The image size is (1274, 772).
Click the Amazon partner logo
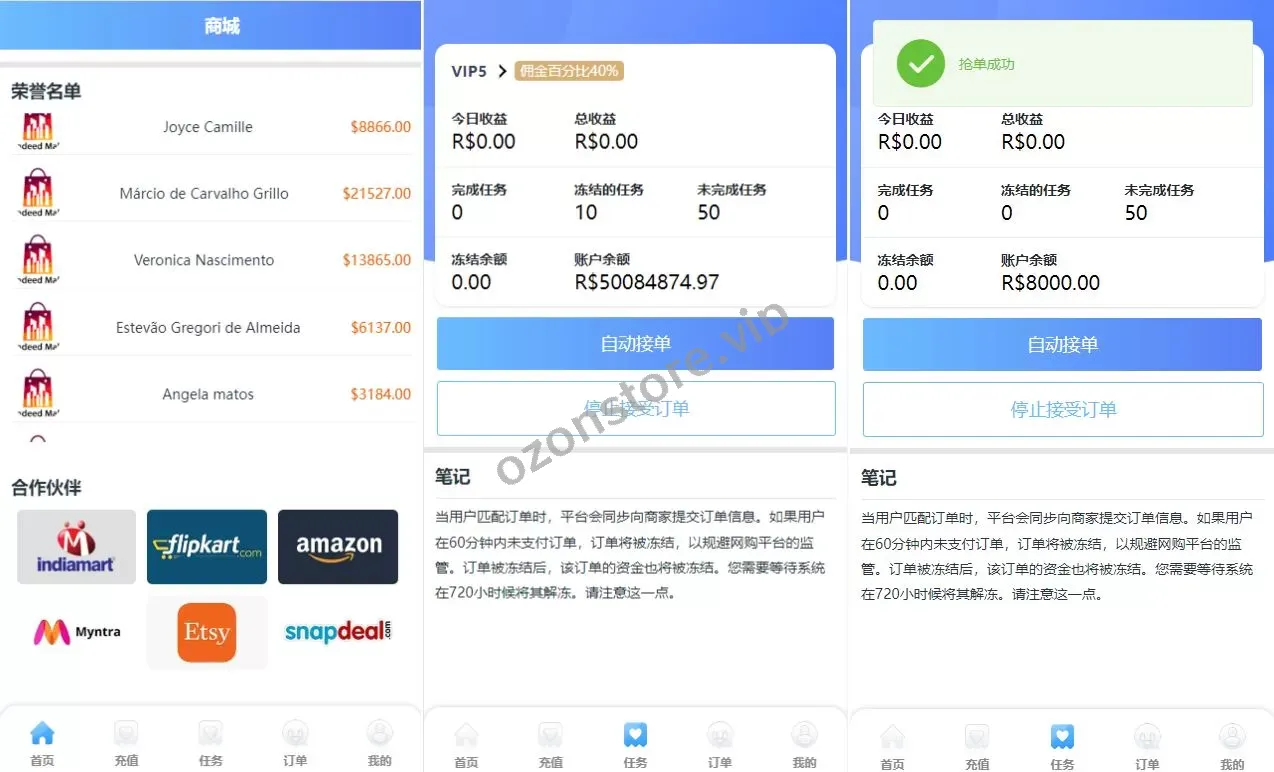click(x=338, y=546)
